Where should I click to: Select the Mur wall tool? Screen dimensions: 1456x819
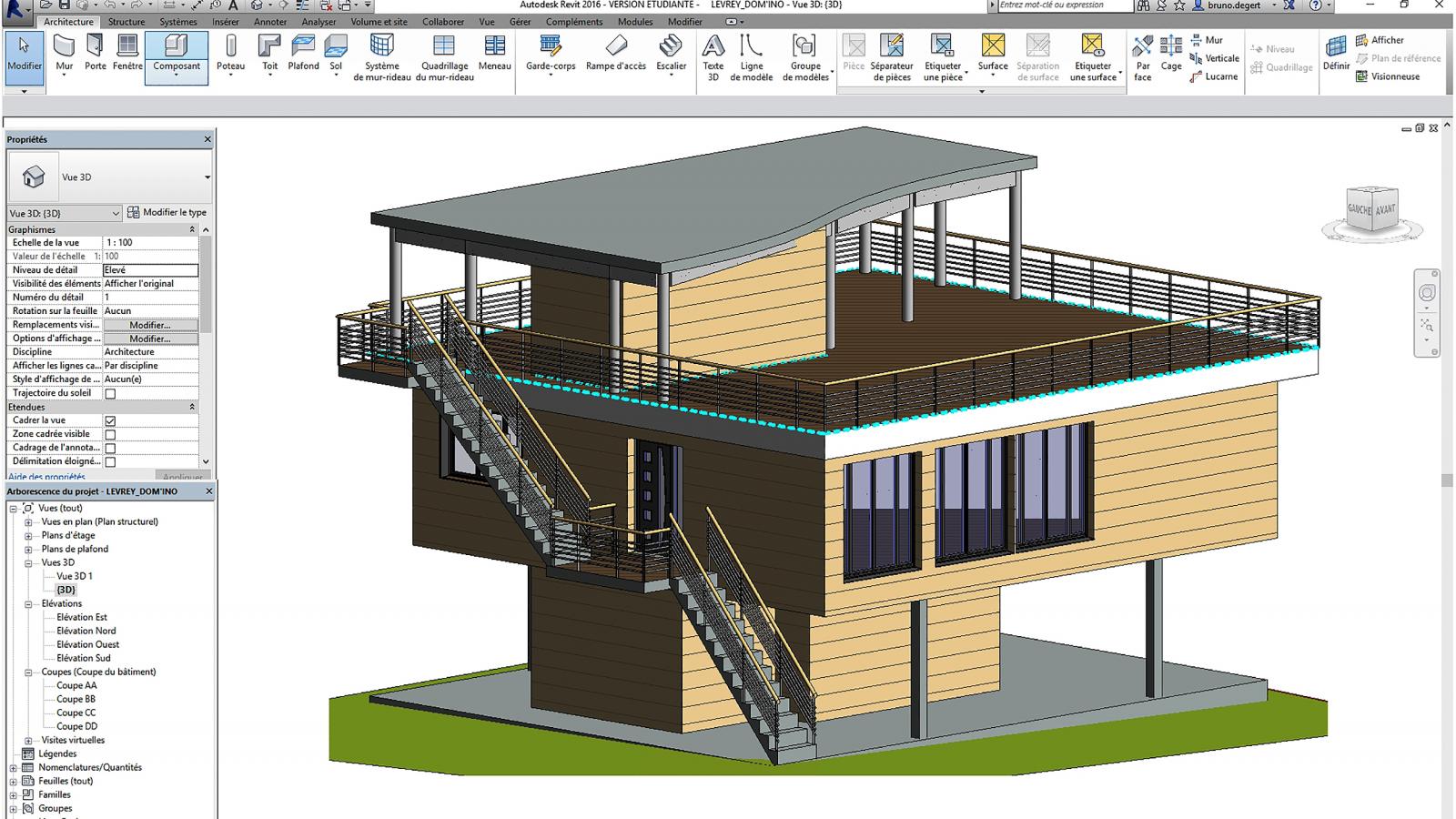click(64, 56)
